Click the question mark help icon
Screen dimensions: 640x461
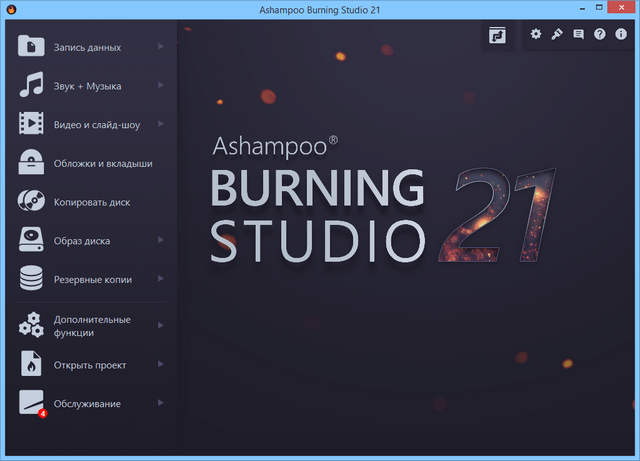(x=600, y=34)
